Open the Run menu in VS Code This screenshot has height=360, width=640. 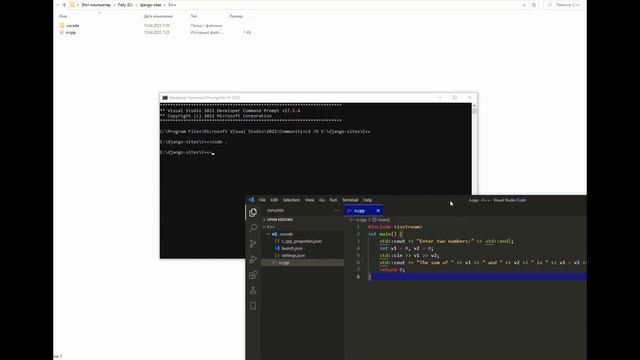[333, 200]
